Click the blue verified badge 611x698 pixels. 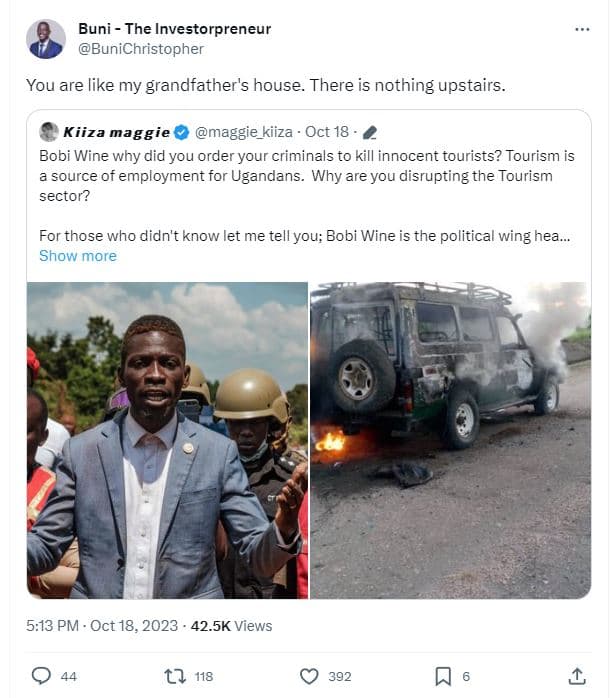(181, 132)
